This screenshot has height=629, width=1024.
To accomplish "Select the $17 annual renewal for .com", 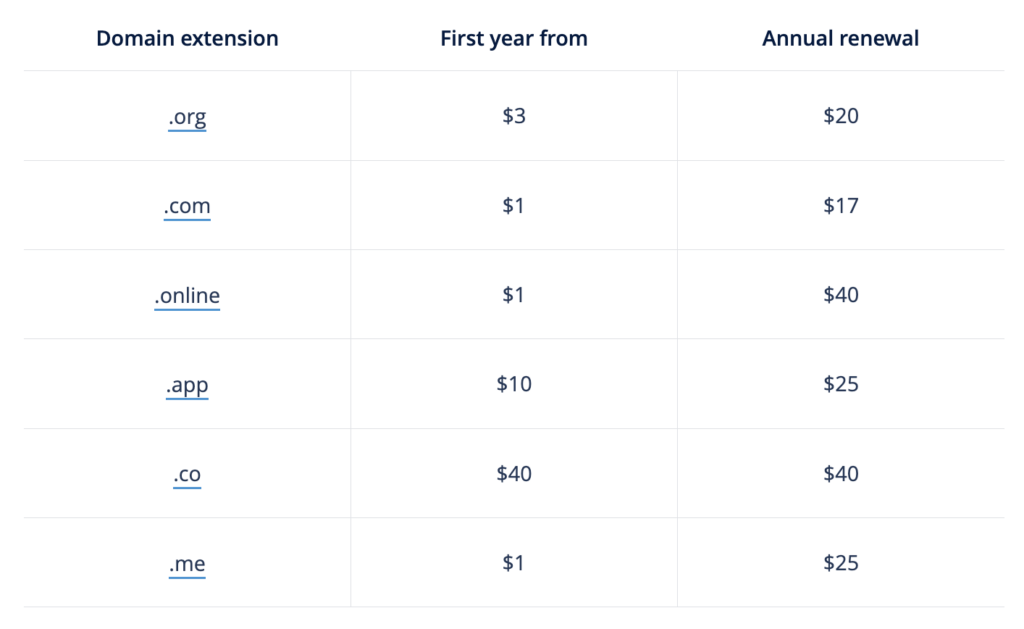I will 840,206.
